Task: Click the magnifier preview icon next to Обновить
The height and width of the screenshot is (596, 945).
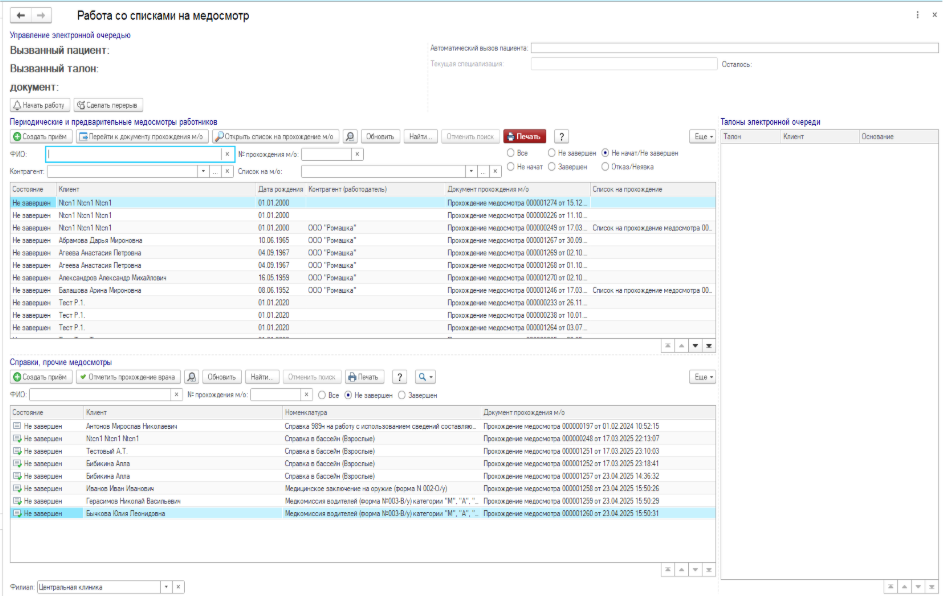Action: pyautogui.click(x=350, y=137)
